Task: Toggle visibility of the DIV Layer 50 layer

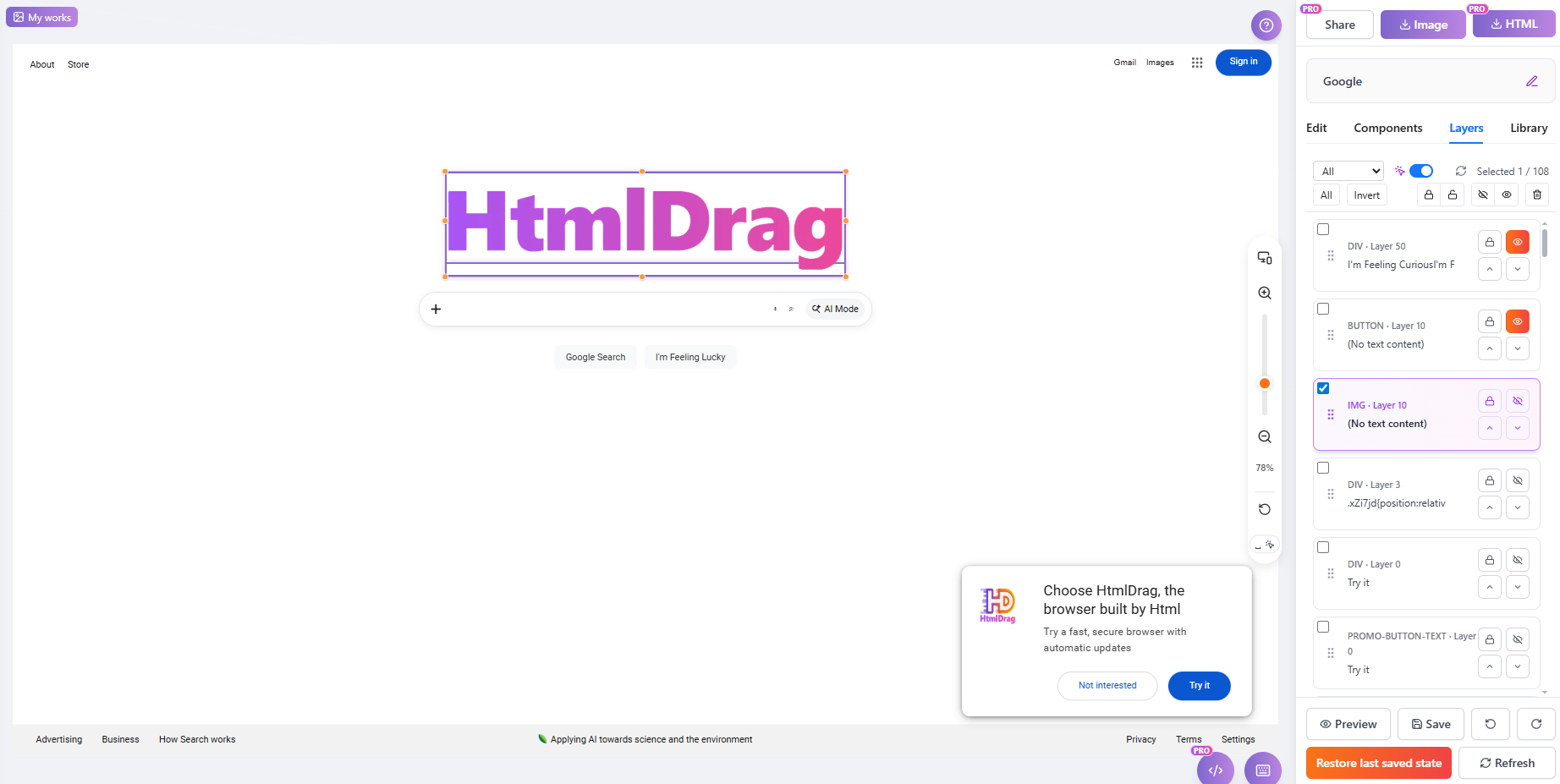Action: coord(1518,242)
